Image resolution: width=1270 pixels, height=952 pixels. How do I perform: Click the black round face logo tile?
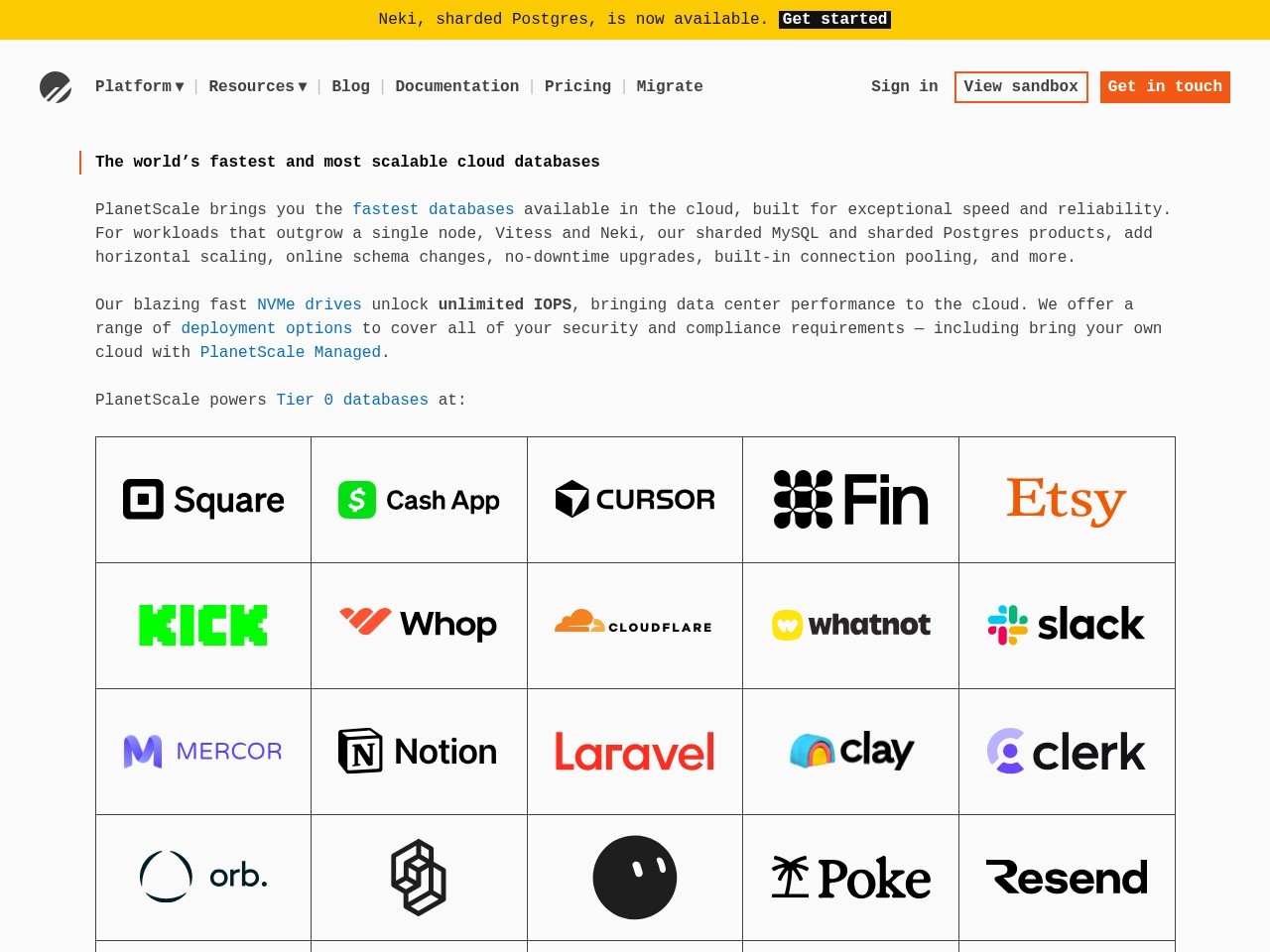(635, 878)
